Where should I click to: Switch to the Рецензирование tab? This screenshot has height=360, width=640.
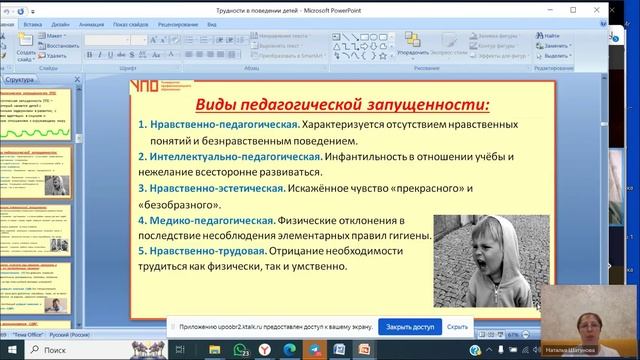pos(178,24)
